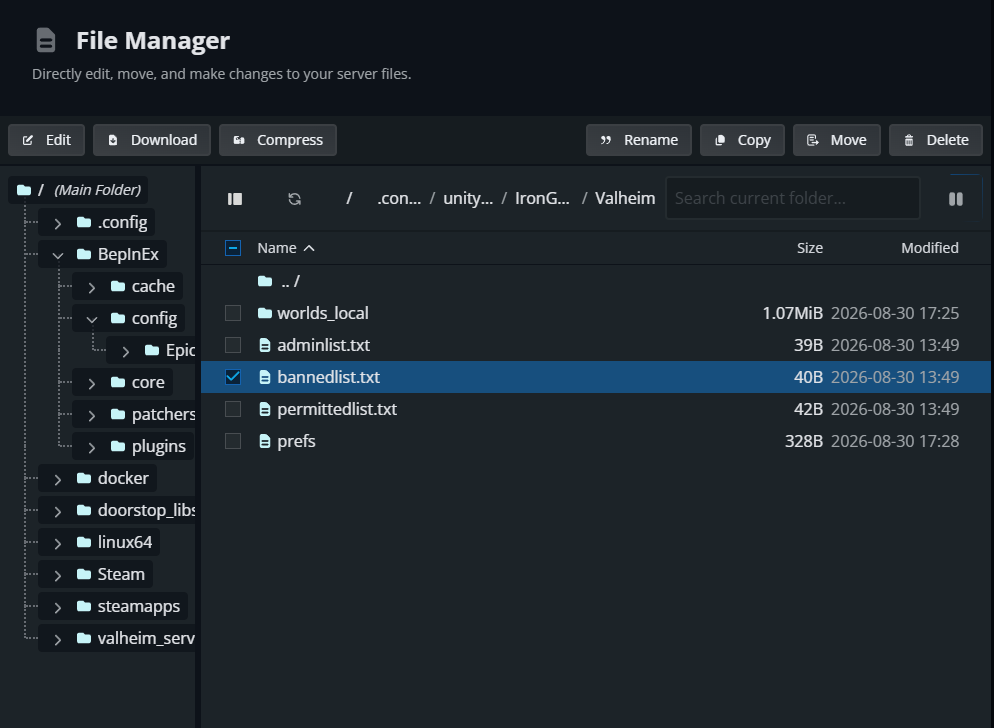Click the permittedlist.txt file icon

[x=265, y=409]
